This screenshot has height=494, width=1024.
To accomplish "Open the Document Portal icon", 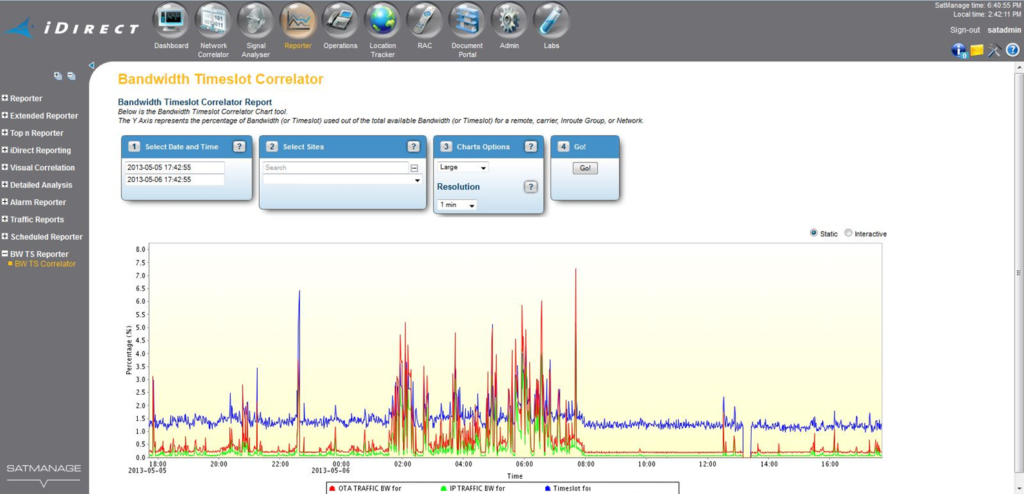I will (466, 20).
